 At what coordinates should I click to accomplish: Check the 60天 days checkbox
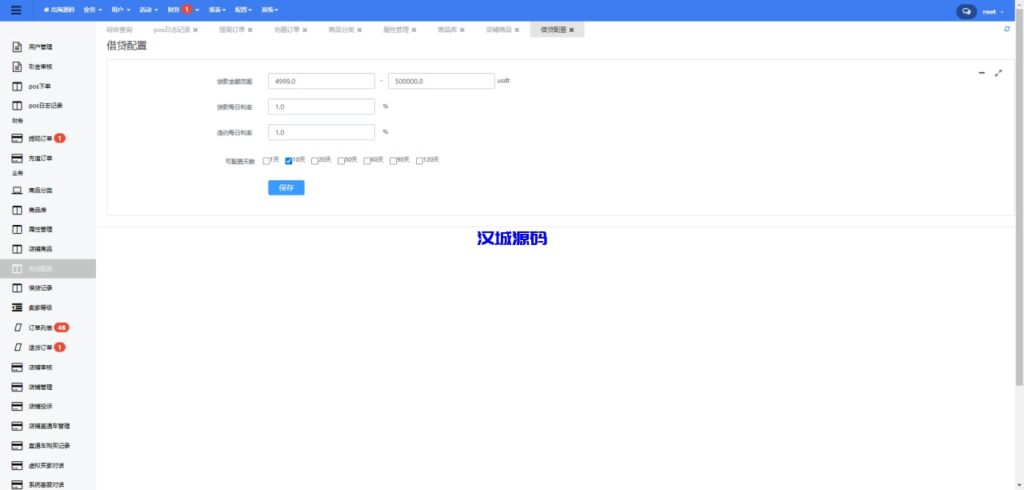click(x=367, y=161)
